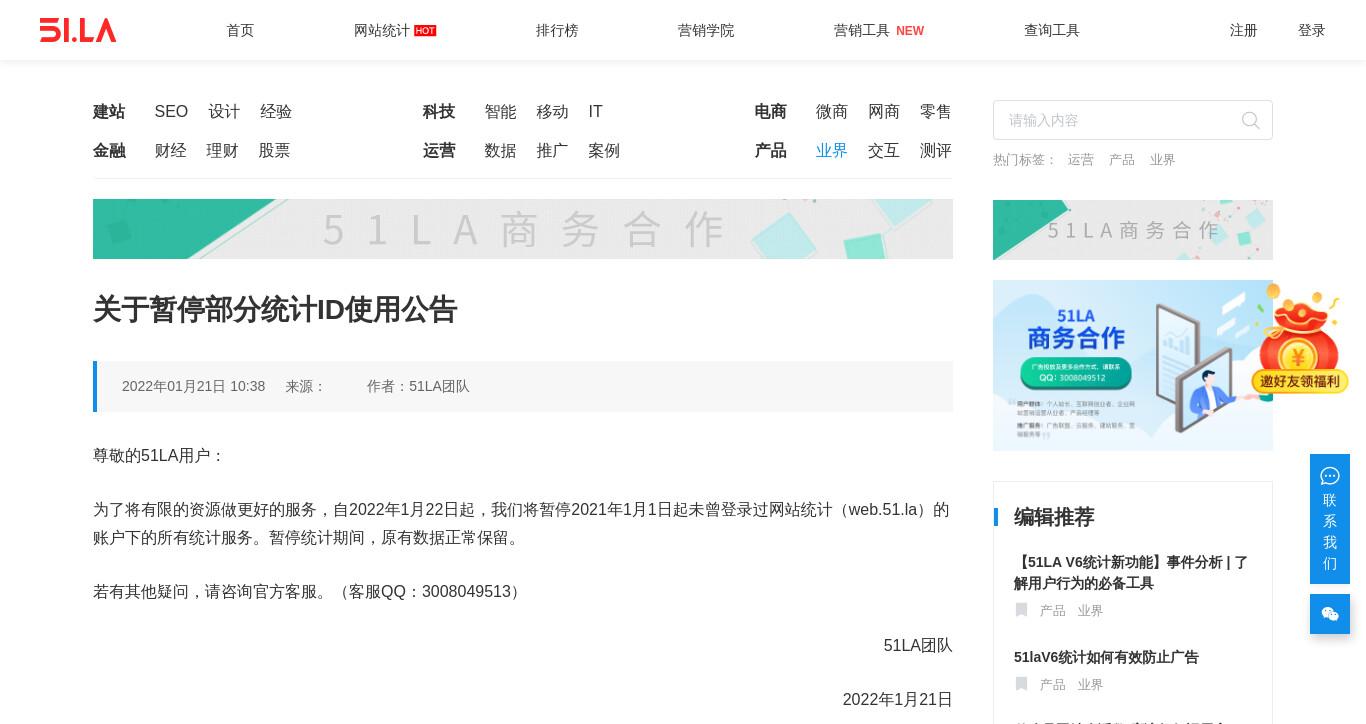Image resolution: width=1366 pixels, height=724 pixels.
Task: Open the 零售 category
Action: 936,112
